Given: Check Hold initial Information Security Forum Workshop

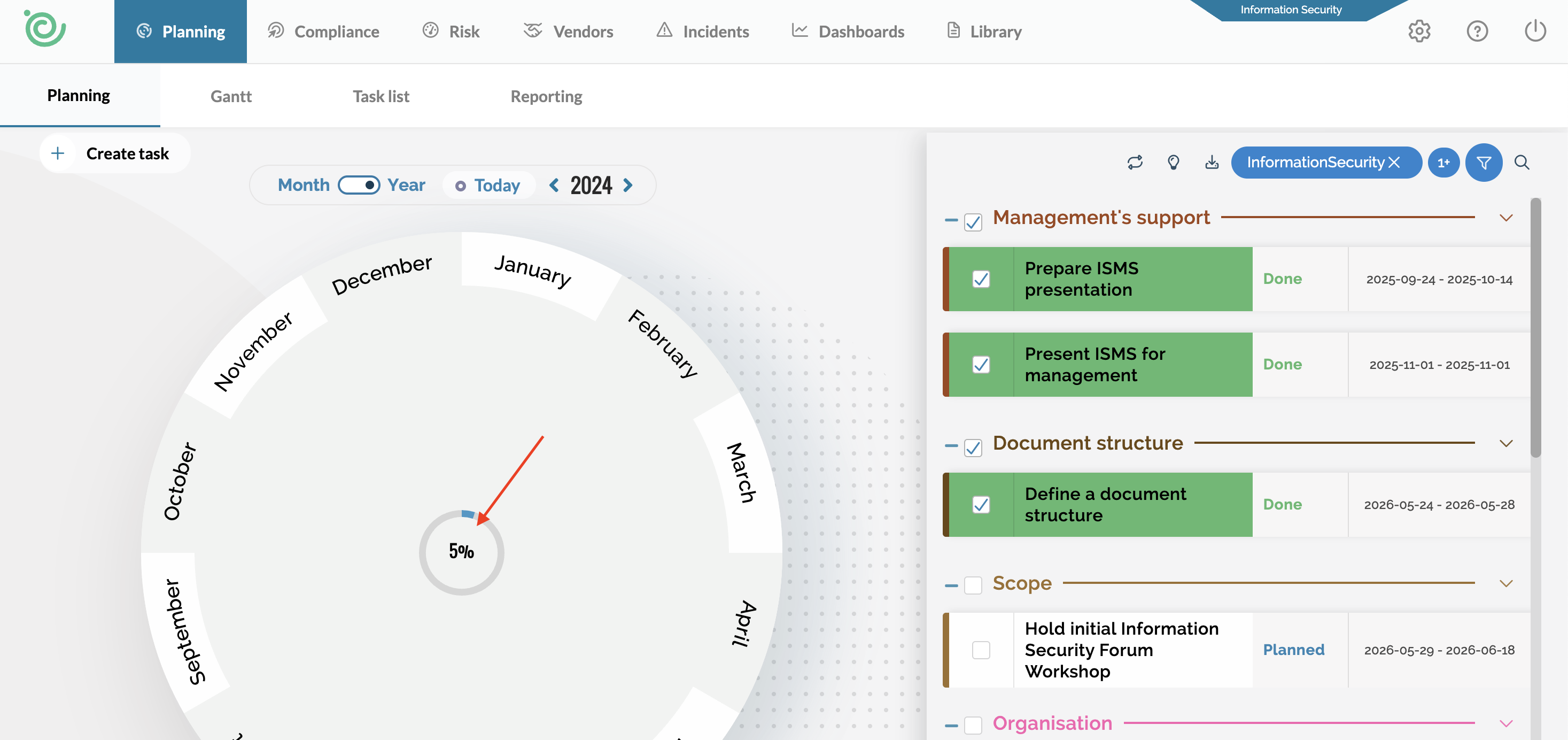Looking at the screenshot, I should click(981, 650).
